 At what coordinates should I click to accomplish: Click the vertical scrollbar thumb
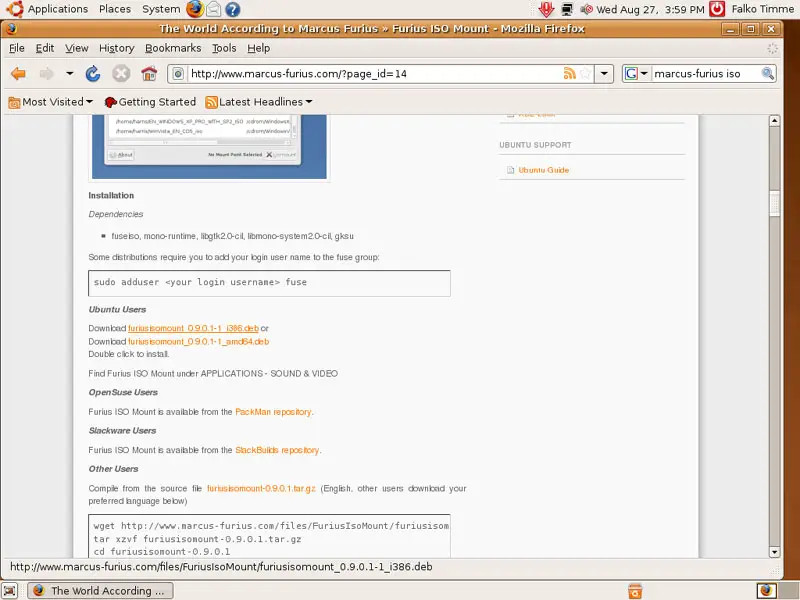[774, 204]
